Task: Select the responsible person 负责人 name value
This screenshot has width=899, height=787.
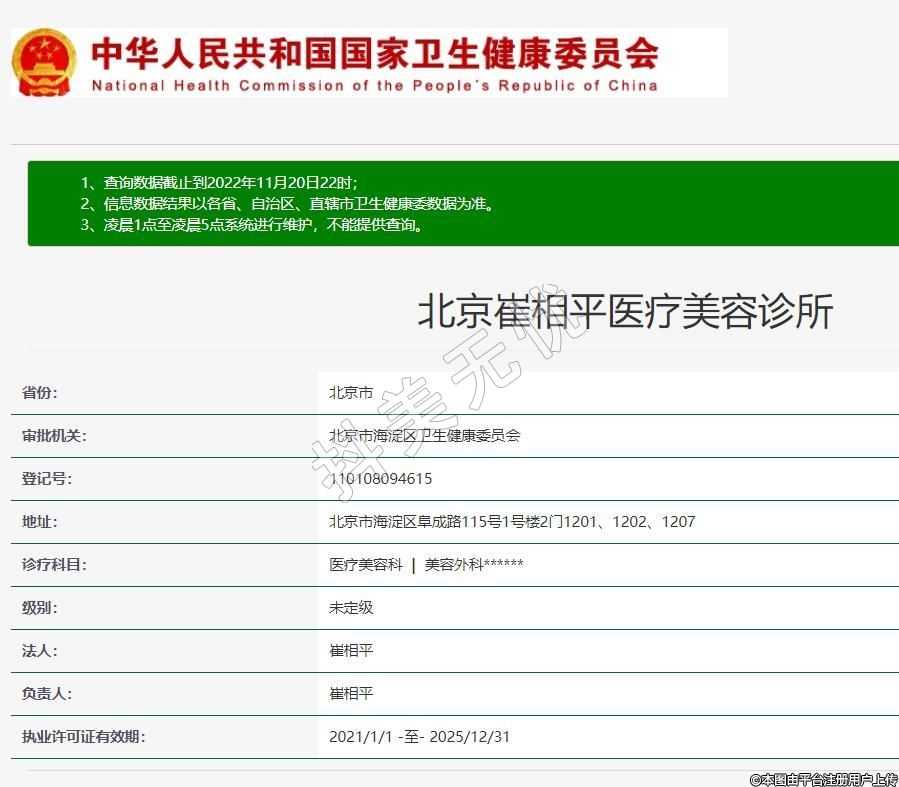Action: (351, 694)
